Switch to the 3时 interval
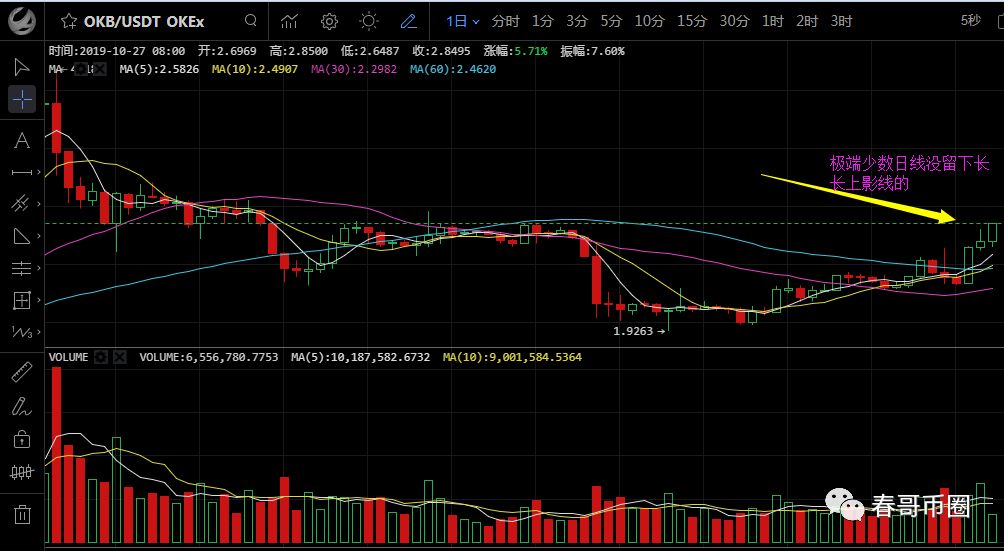Screen dimensions: 1004x551 pos(842,21)
